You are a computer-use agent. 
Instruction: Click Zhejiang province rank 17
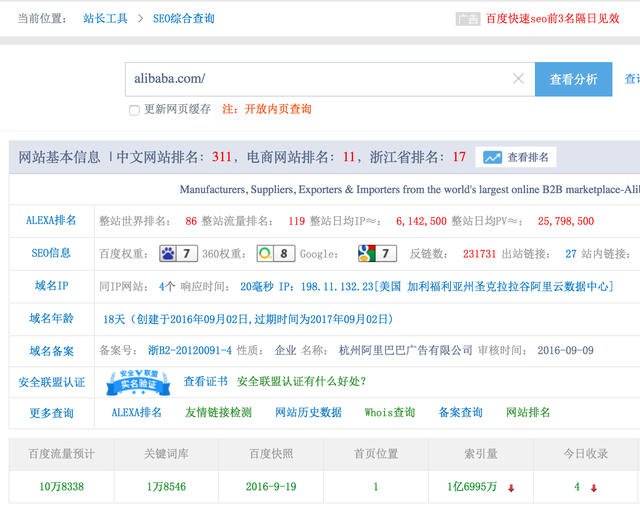click(459, 157)
